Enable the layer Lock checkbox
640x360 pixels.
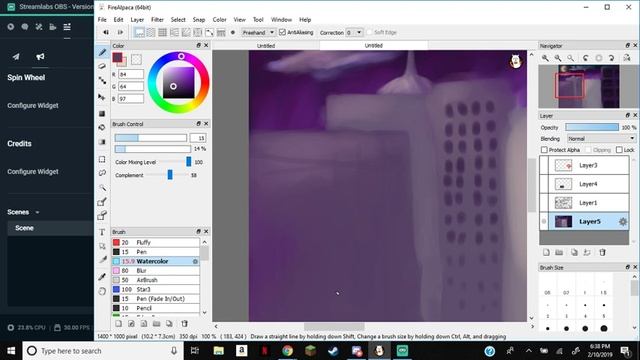coord(619,150)
